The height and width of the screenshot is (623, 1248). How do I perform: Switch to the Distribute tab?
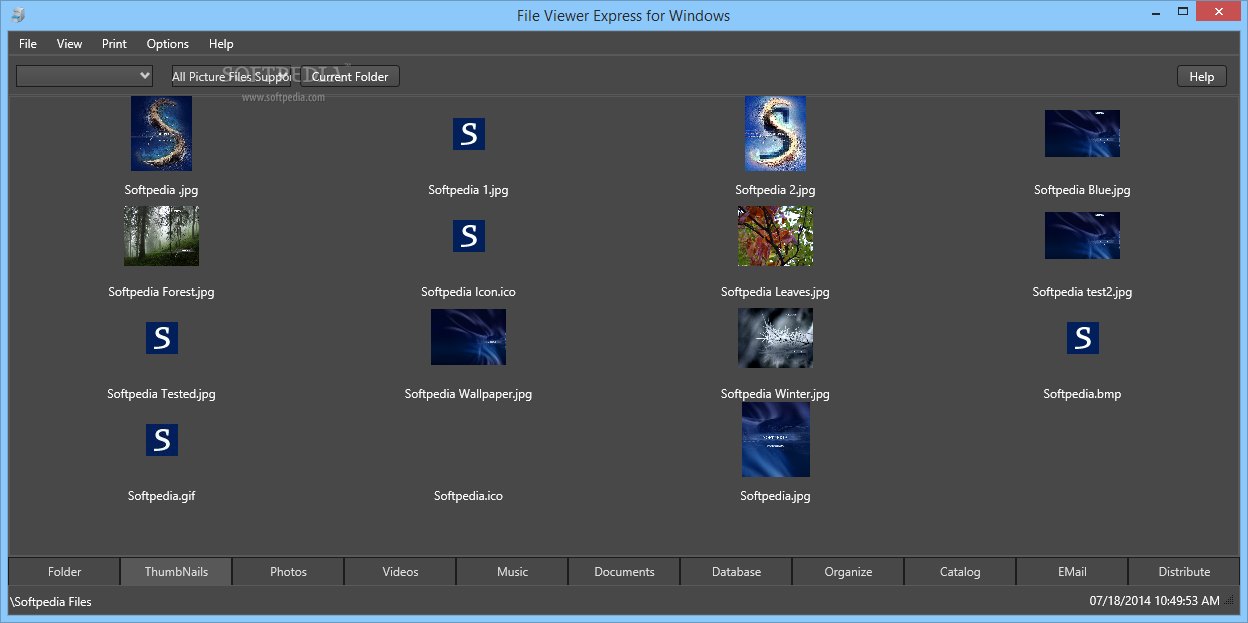point(1185,572)
